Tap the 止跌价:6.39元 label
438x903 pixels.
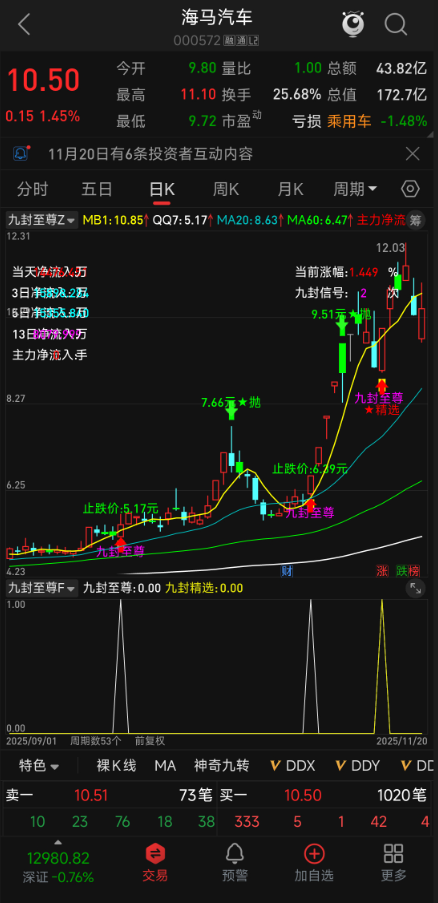310,469
